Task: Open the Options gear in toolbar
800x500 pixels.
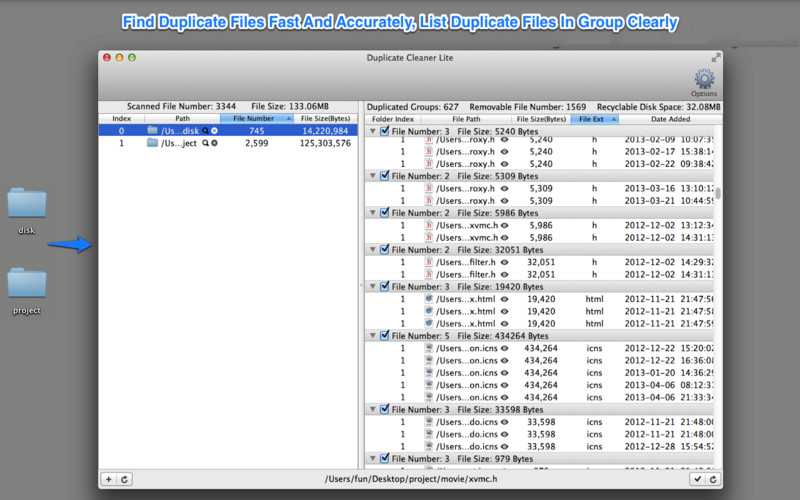Action: (704, 79)
